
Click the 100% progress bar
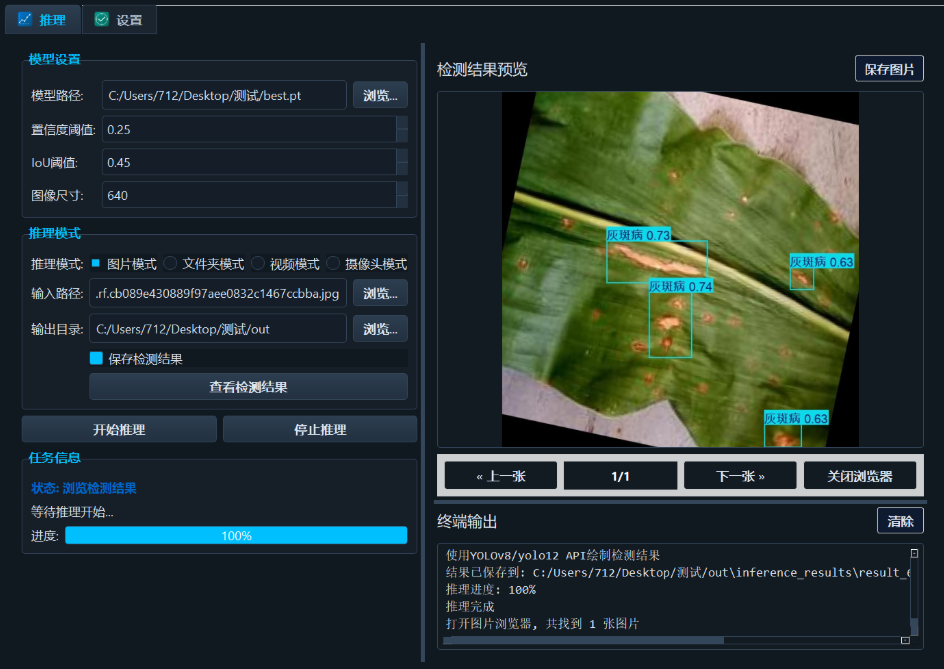236,535
